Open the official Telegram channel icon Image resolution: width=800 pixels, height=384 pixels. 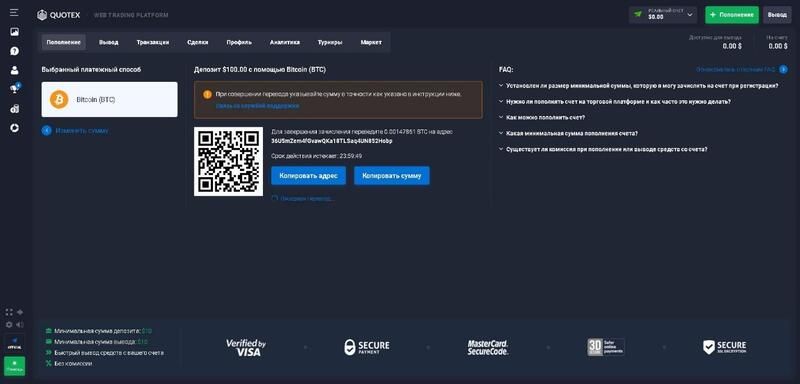click(x=14, y=343)
